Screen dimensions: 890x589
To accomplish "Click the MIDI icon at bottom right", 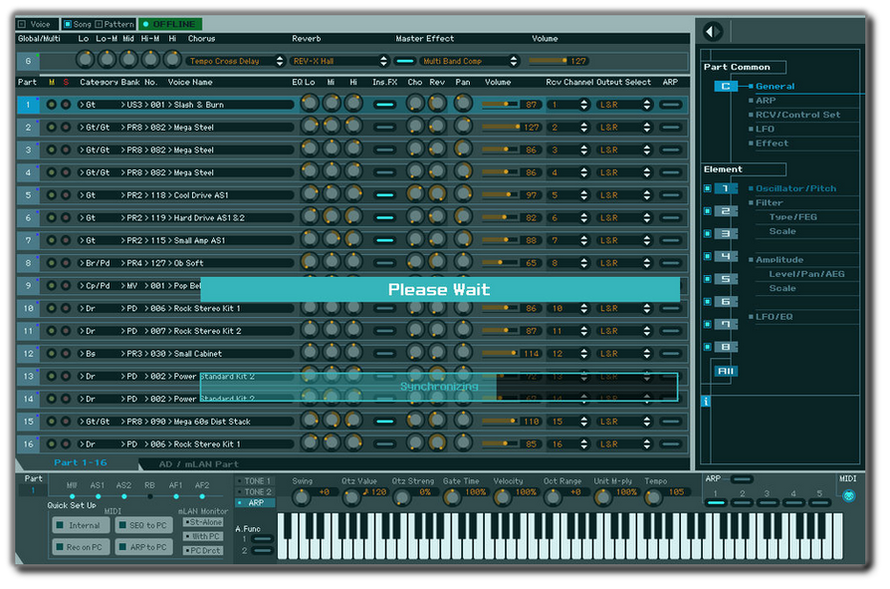I will tap(848, 496).
